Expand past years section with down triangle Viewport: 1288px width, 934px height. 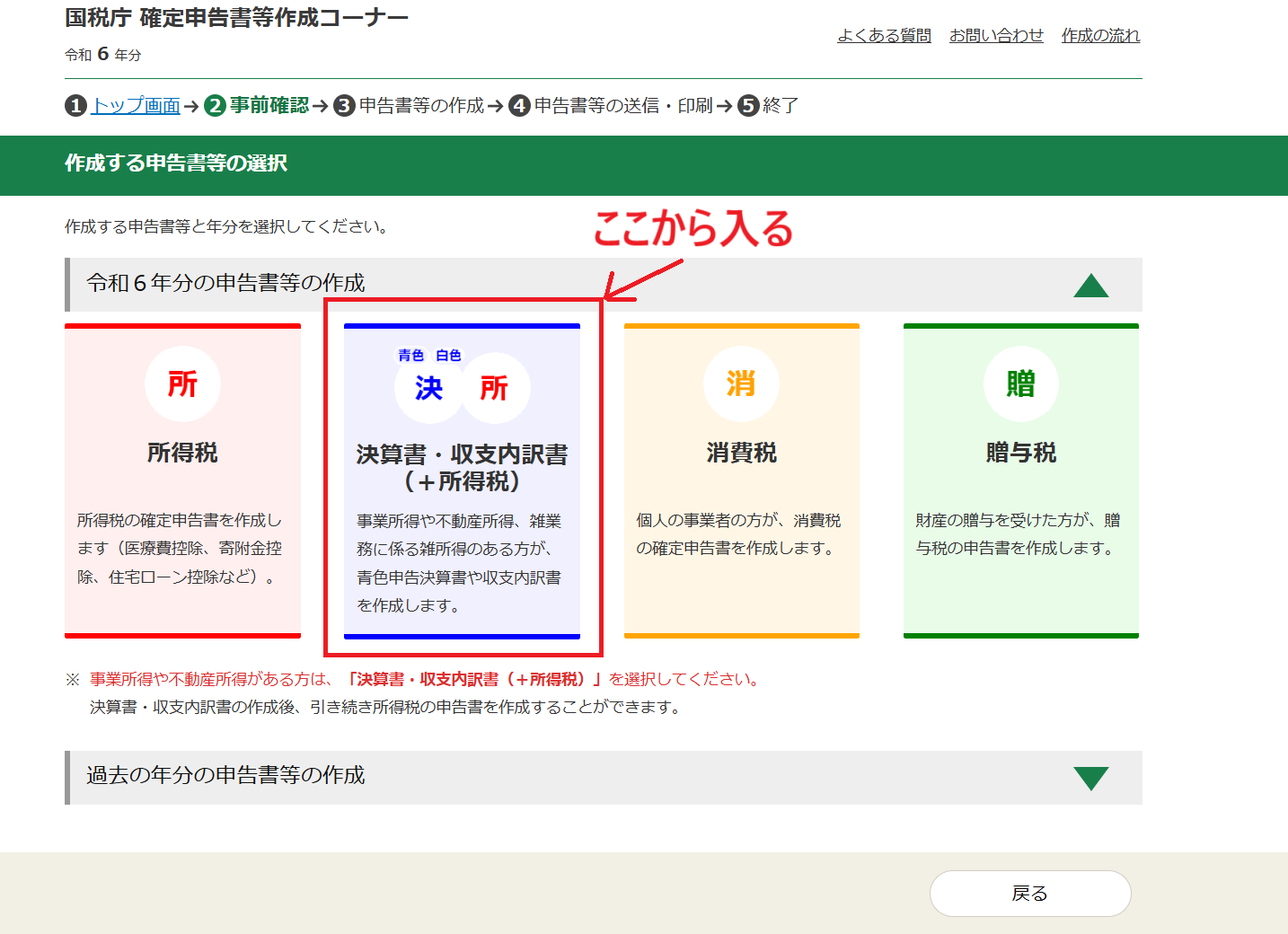coord(1090,778)
